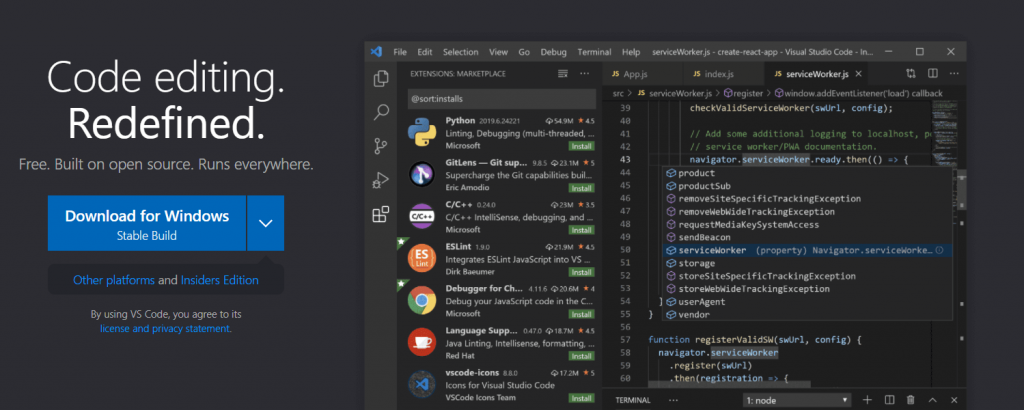This screenshot has height=410, width=1024.
Task: Open the Other platforms link
Action: [114, 280]
